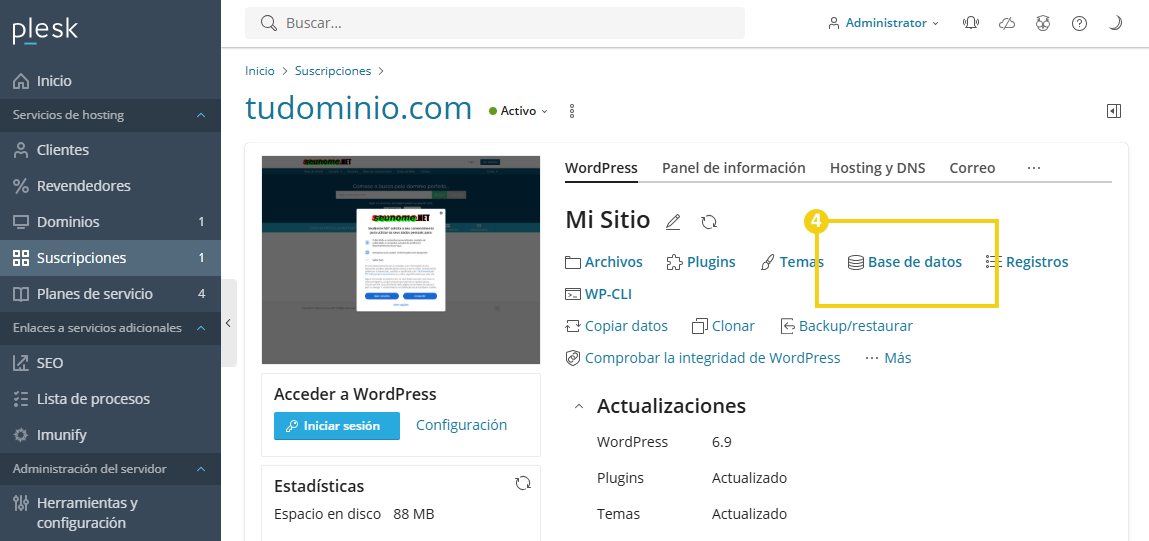The width and height of the screenshot is (1149, 541).
Task: Open Revendedores in the sidebar
Action: pos(110,185)
